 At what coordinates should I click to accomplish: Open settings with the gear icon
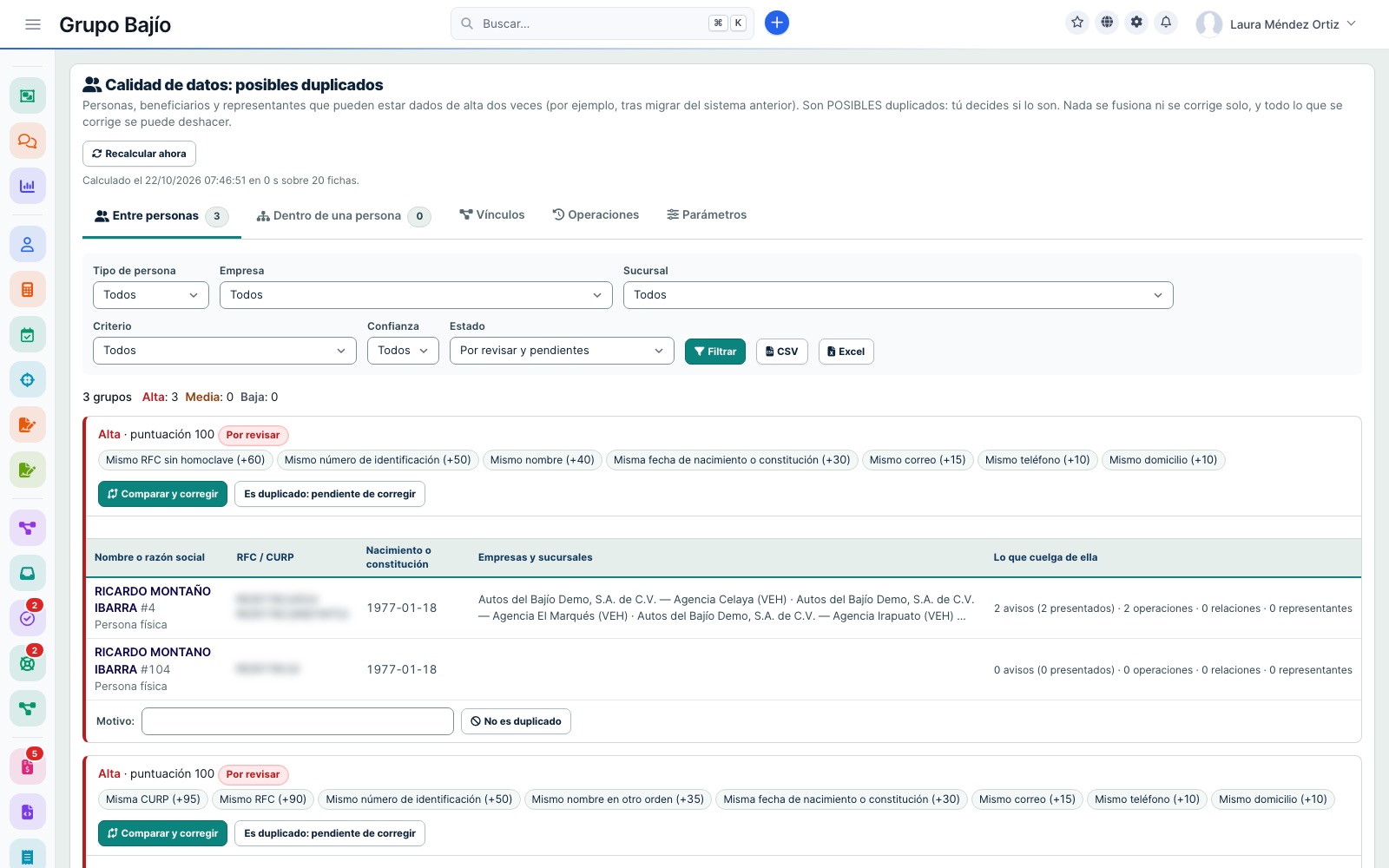tap(1136, 23)
